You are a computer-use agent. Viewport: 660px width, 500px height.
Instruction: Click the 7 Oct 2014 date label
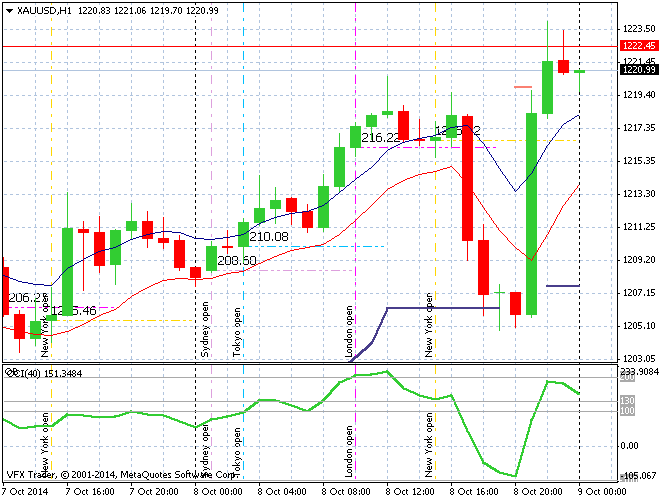pos(25,492)
